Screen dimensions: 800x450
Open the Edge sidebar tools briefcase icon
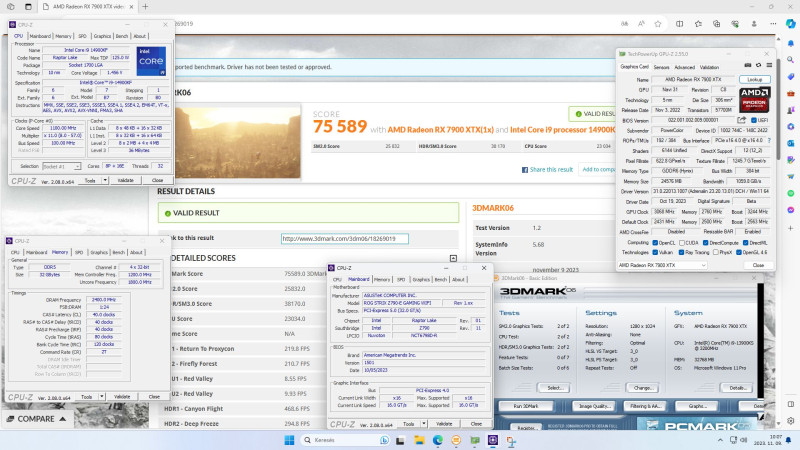coord(791,93)
